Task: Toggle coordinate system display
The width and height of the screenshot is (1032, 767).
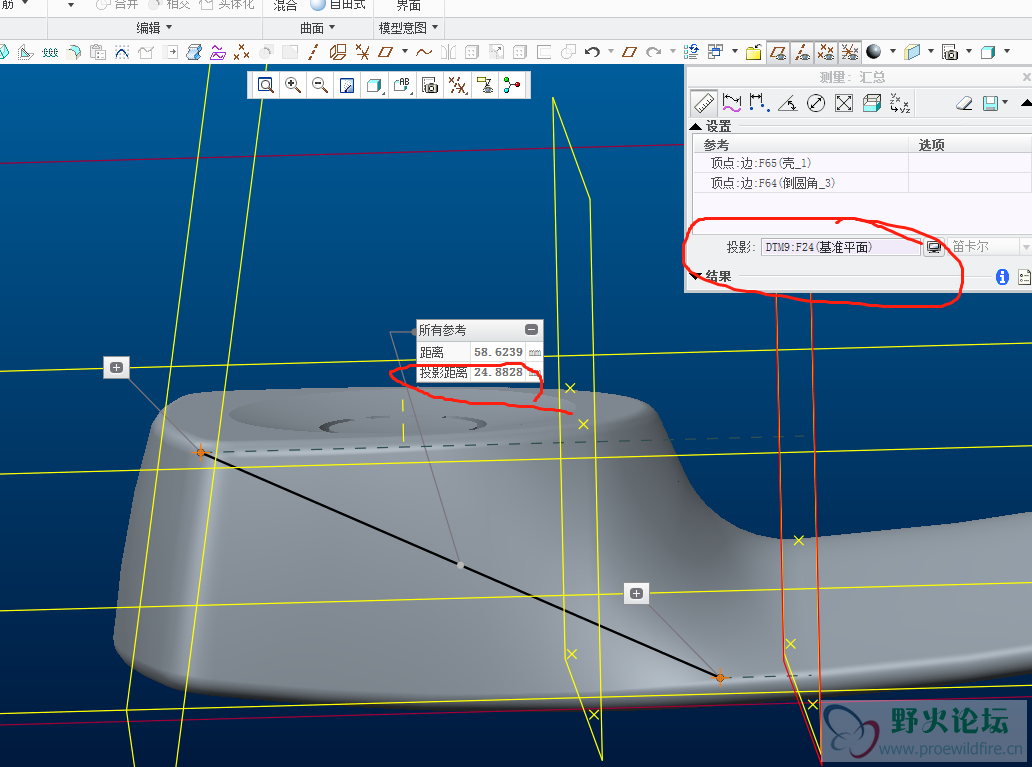Action: coord(849,52)
